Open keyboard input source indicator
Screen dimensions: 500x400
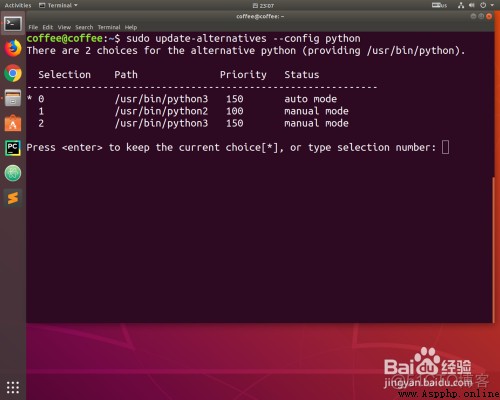tap(439, 5)
